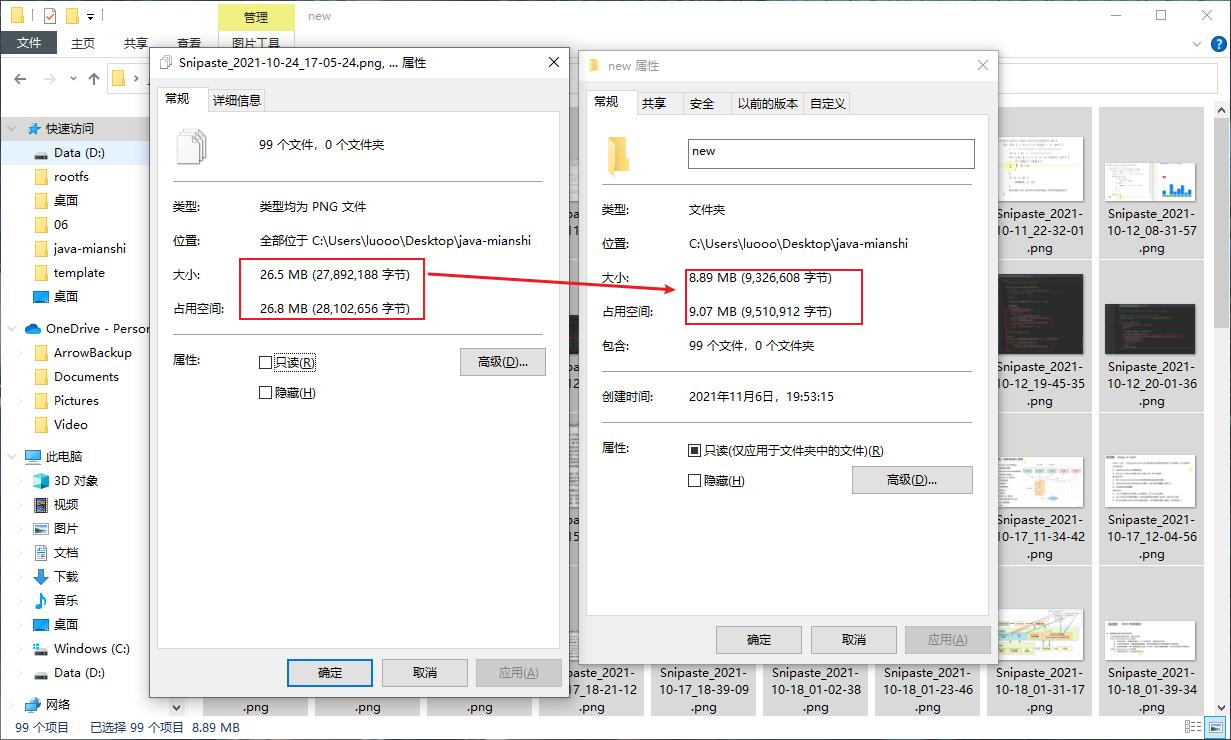1231x740 pixels.
Task: Click 高级(D)... button in new folder properties
Action: (912, 480)
